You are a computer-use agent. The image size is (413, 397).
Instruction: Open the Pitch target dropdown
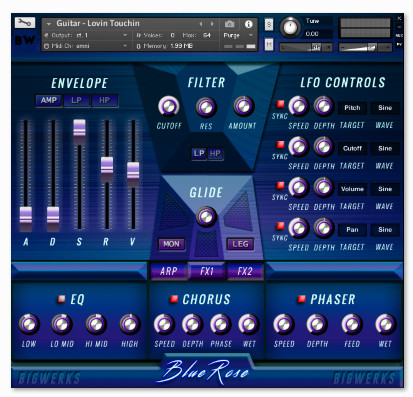352,108
